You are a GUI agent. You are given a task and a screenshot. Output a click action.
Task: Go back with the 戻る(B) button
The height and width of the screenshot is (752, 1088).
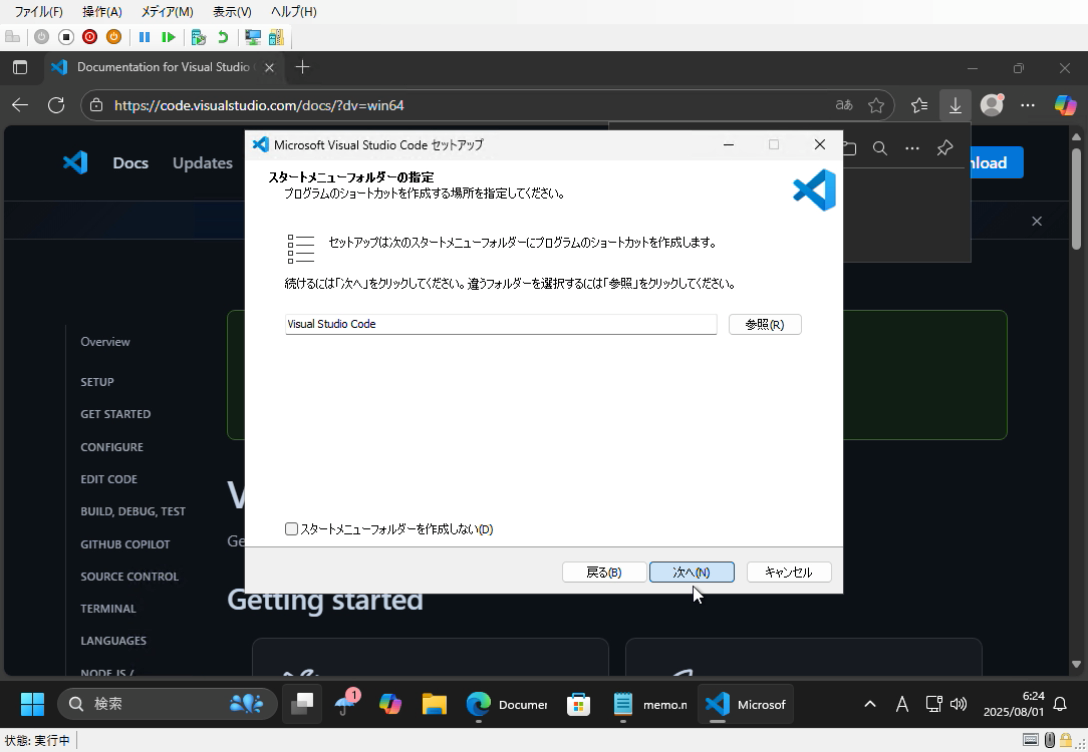pyautogui.click(x=604, y=572)
